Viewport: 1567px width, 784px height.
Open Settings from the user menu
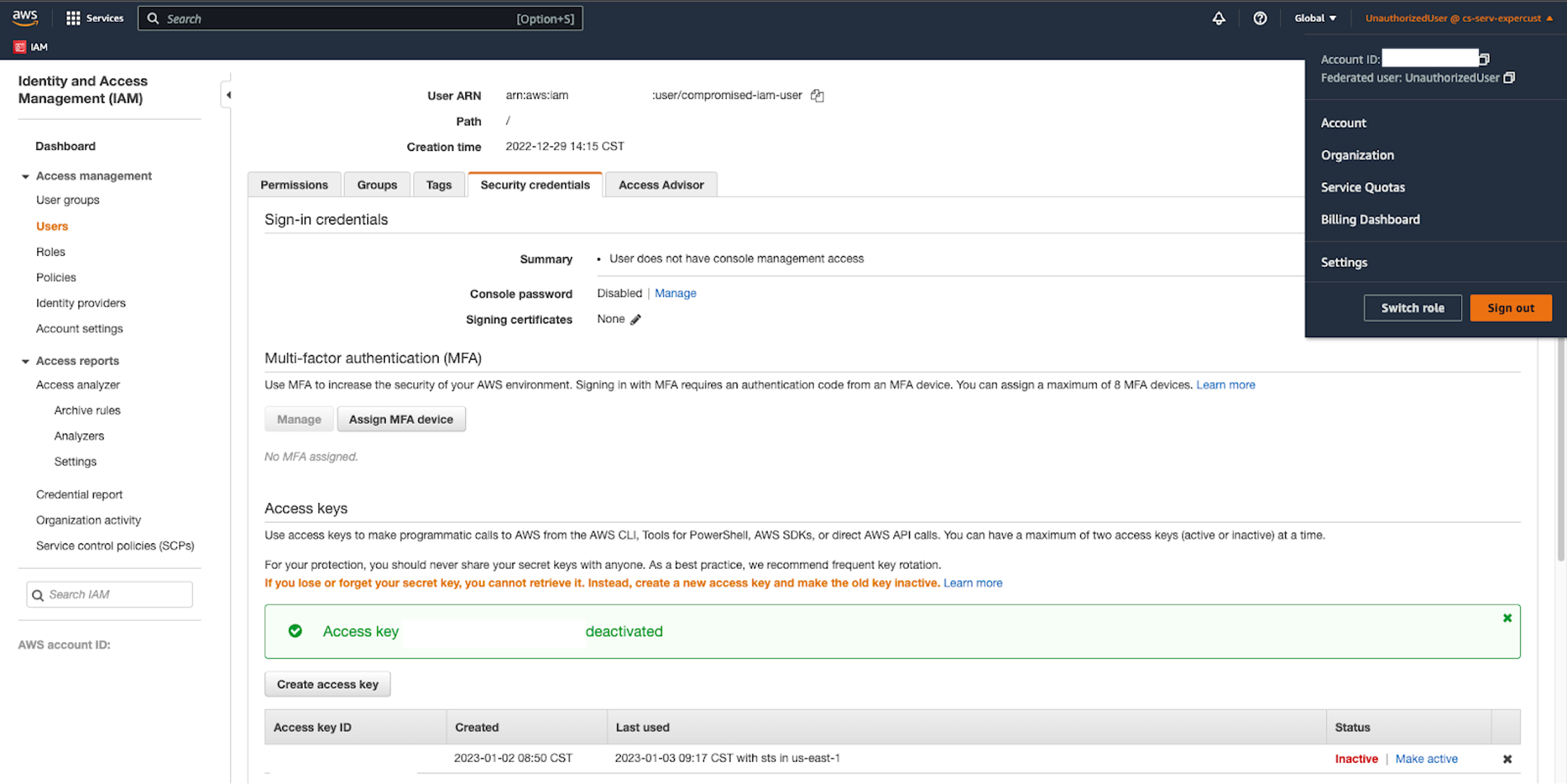(1344, 262)
